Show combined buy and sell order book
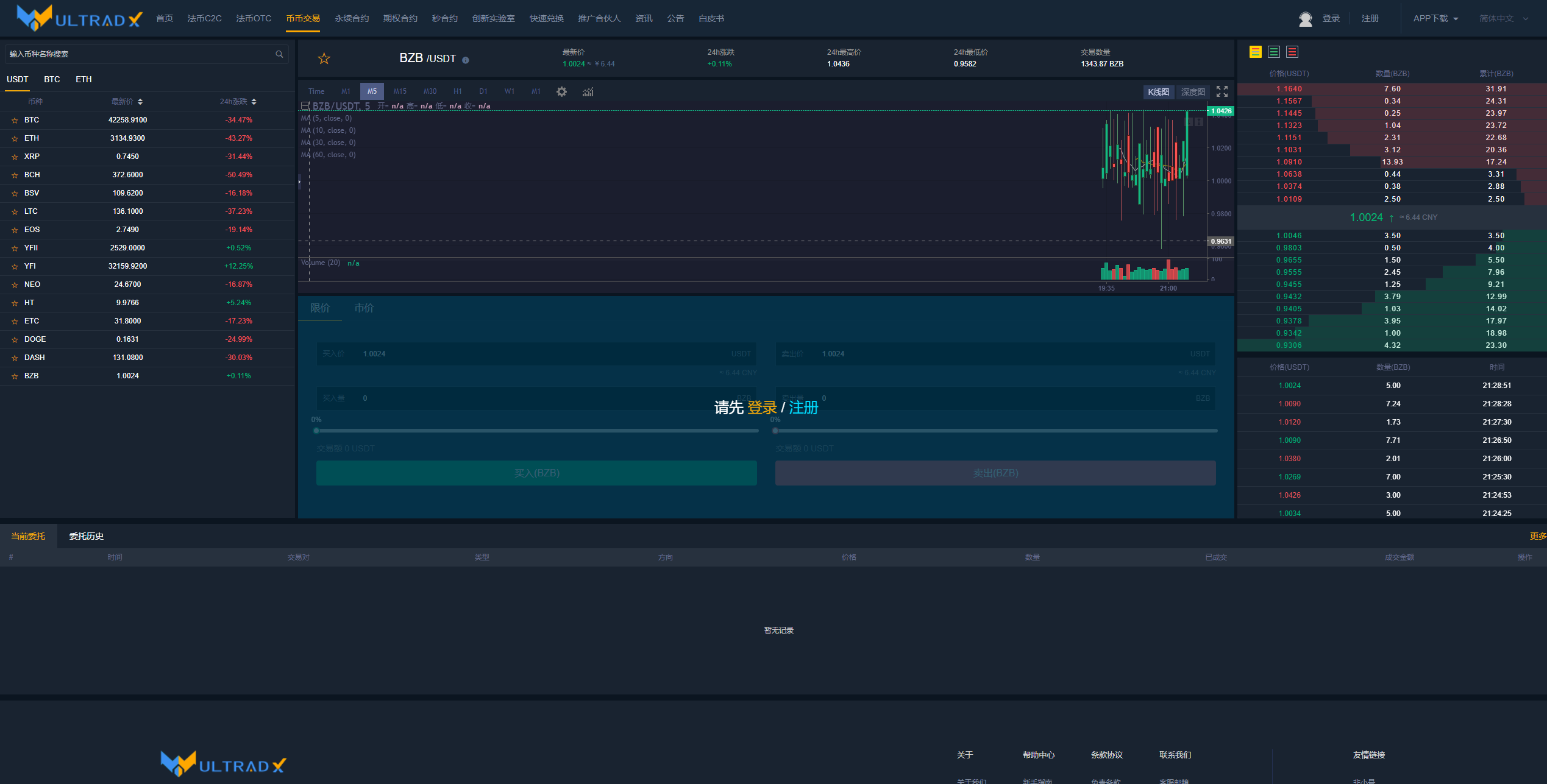The width and height of the screenshot is (1547, 784). pyautogui.click(x=1255, y=52)
